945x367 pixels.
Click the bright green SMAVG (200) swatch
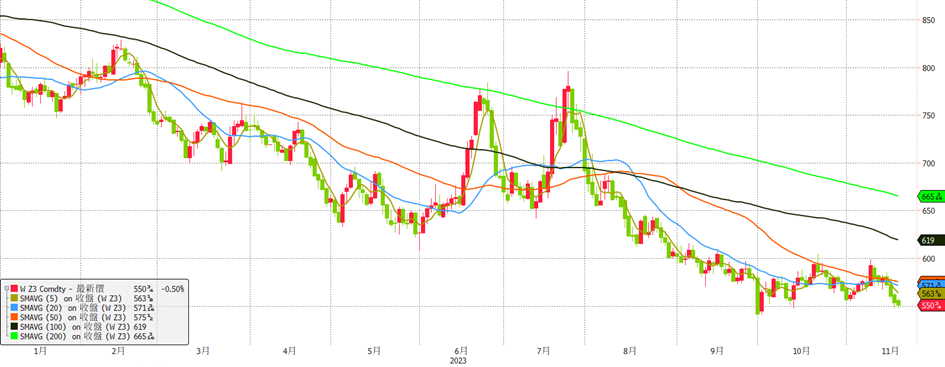click(15, 337)
